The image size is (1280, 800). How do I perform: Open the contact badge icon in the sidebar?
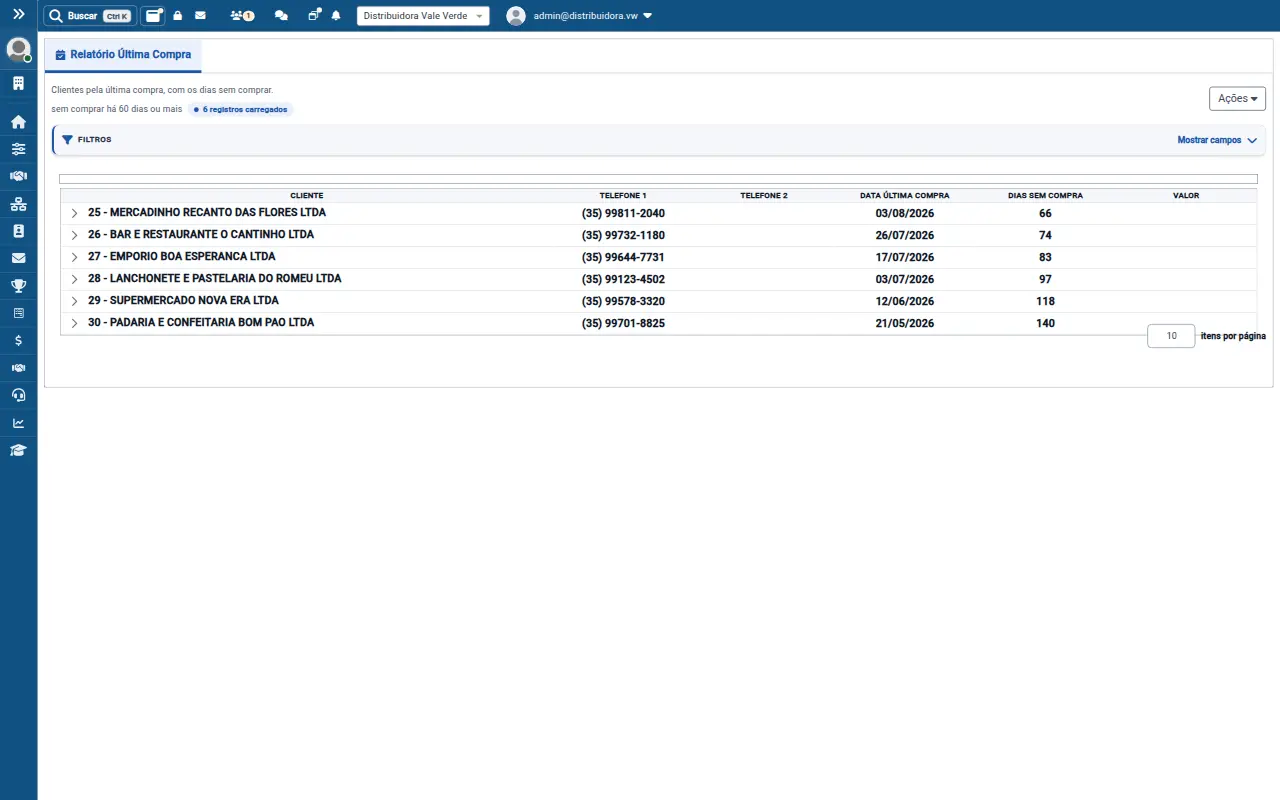tap(18, 231)
